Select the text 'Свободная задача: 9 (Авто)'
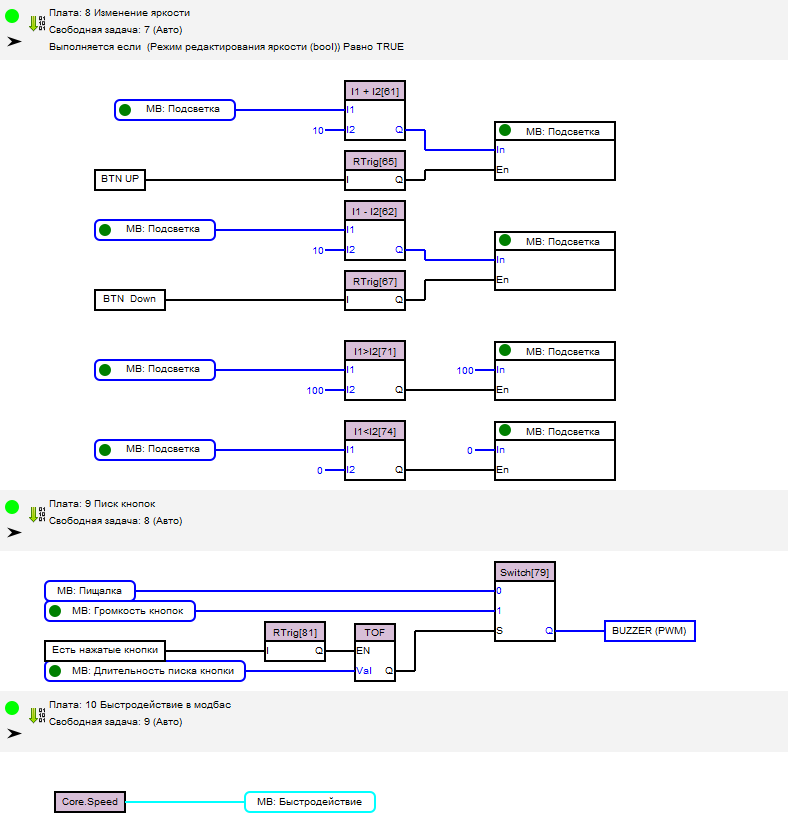Viewport: 788px width, 839px height. point(116,722)
